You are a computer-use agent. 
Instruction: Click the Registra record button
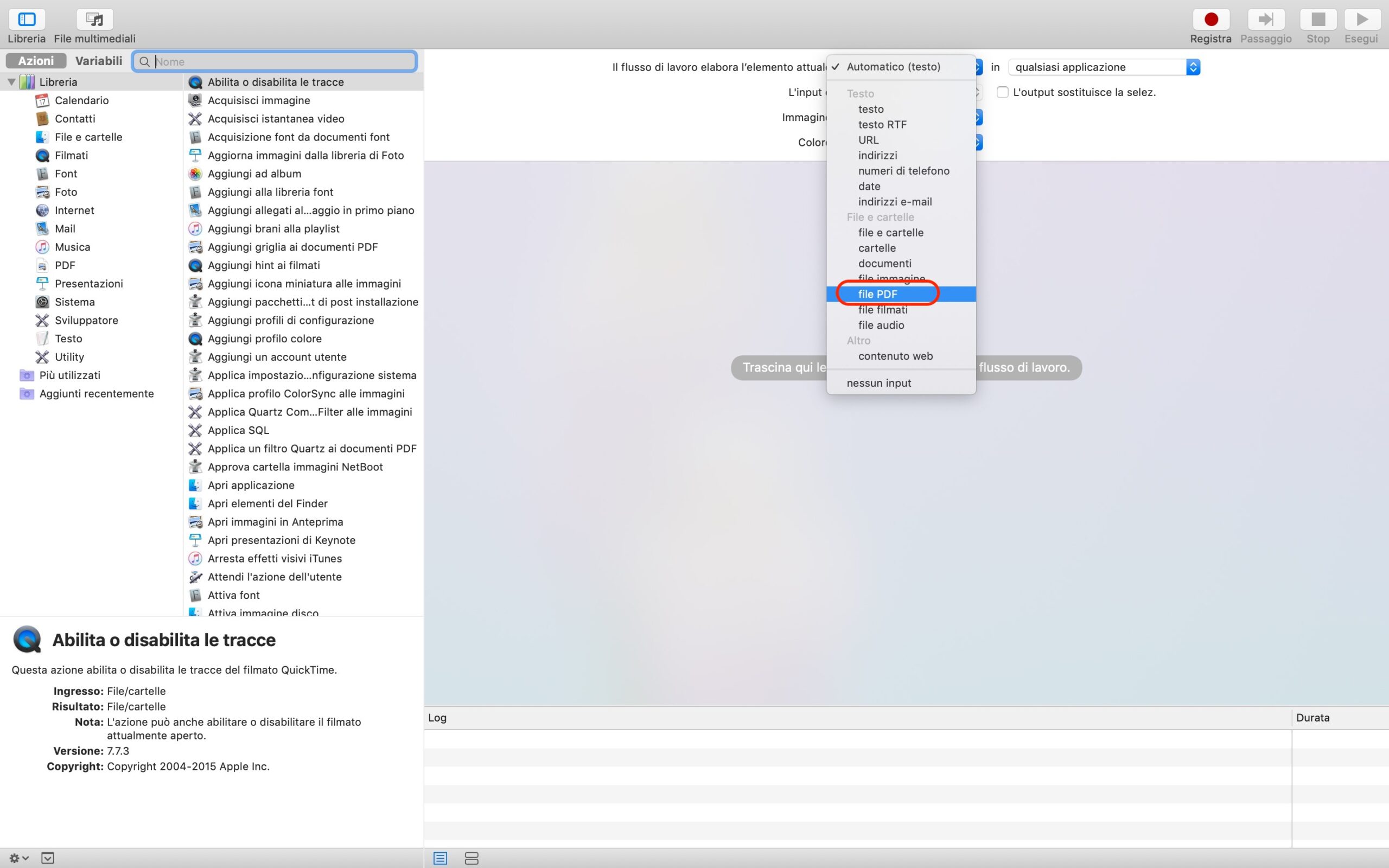point(1210,20)
